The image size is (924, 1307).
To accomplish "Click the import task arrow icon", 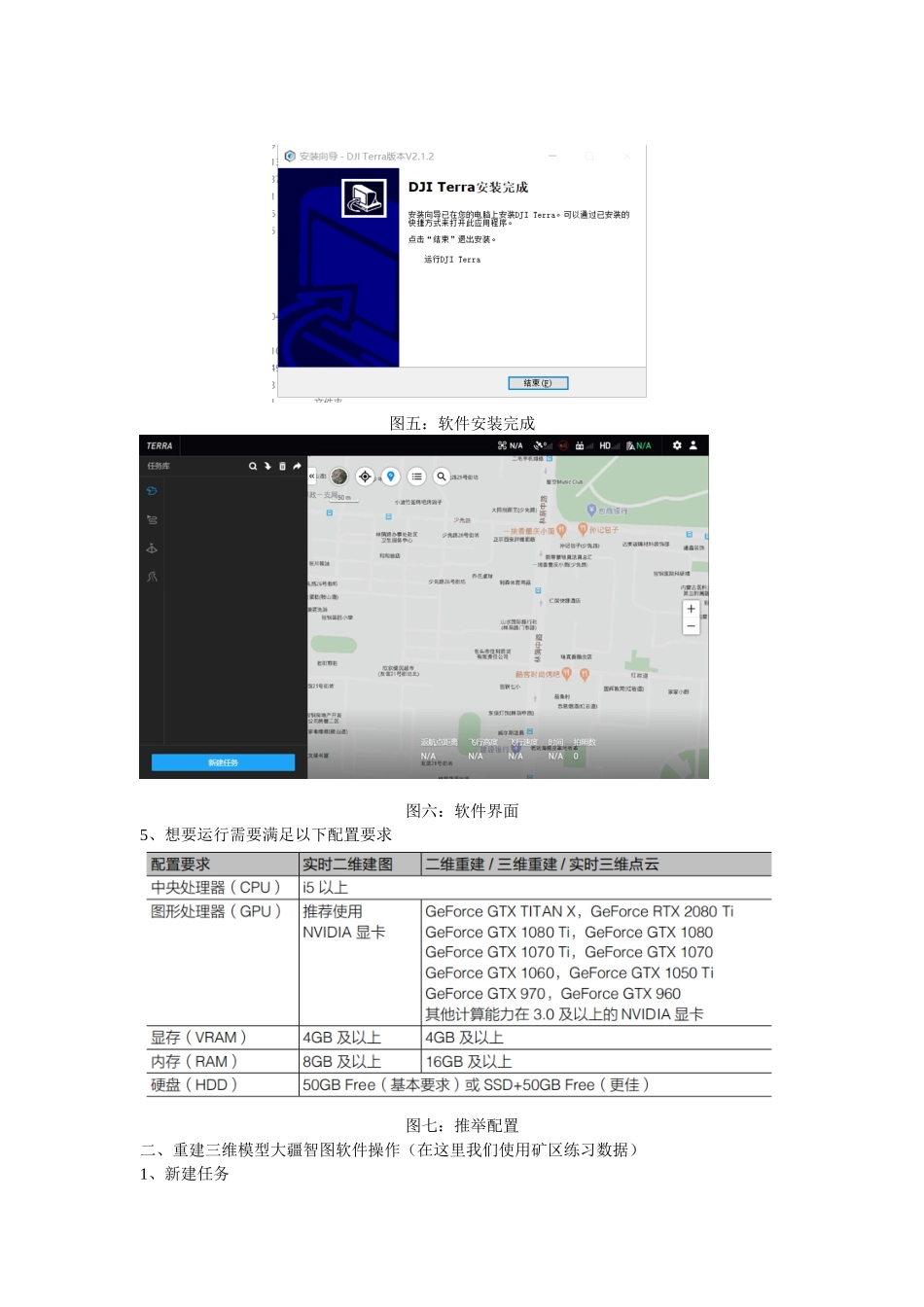I will (267, 467).
